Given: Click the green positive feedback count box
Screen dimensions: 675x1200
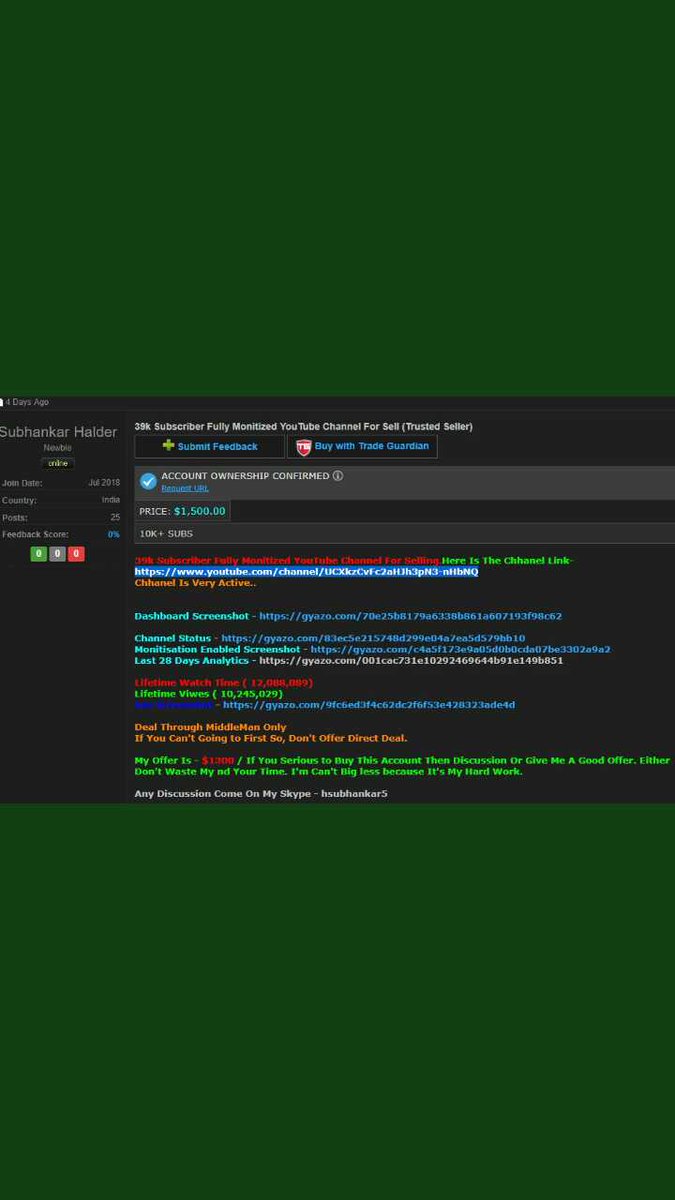Looking at the screenshot, I should (39, 554).
